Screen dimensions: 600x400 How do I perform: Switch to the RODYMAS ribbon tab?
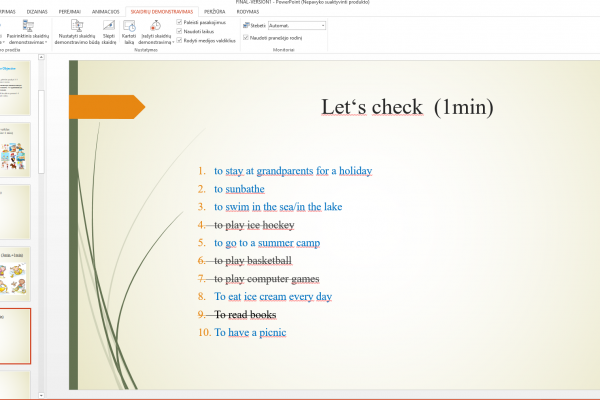(248, 12)
